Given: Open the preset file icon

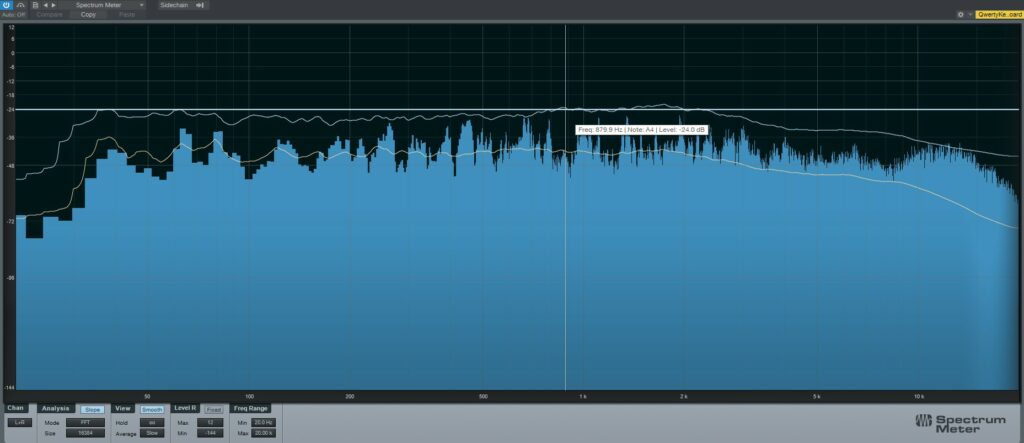Looking at the screenshot, I should 35,5.
